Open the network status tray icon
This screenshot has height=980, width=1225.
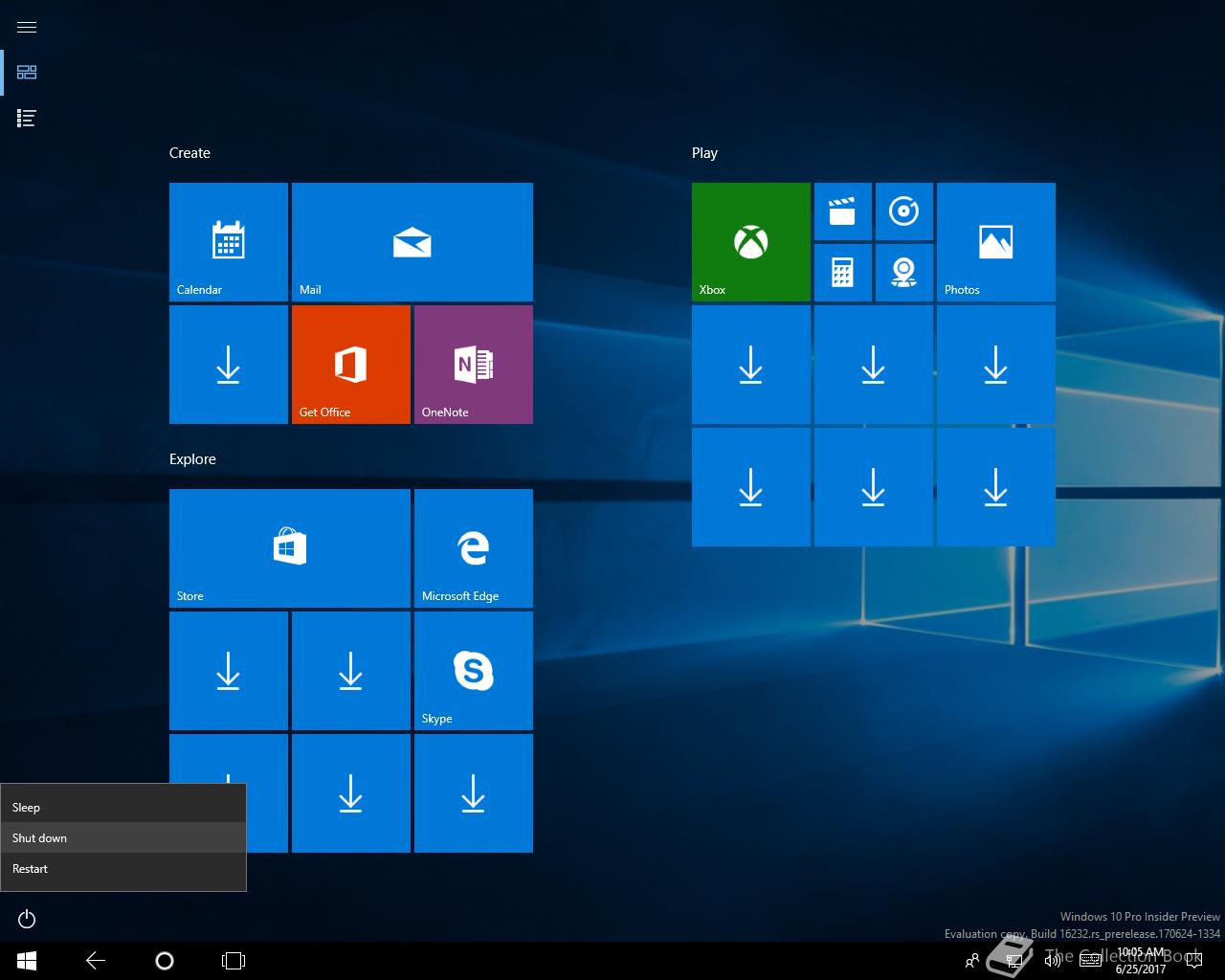[x=1014, y=961]
